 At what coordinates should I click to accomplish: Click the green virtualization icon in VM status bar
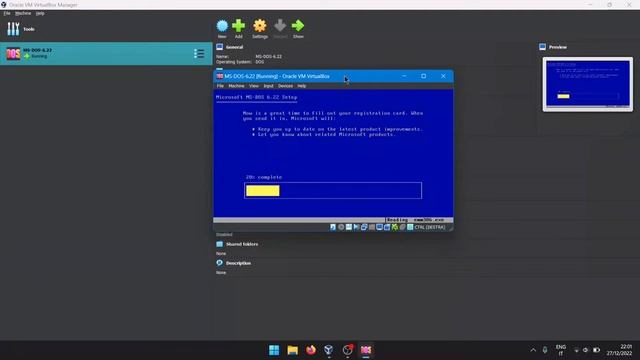point(395,227)
